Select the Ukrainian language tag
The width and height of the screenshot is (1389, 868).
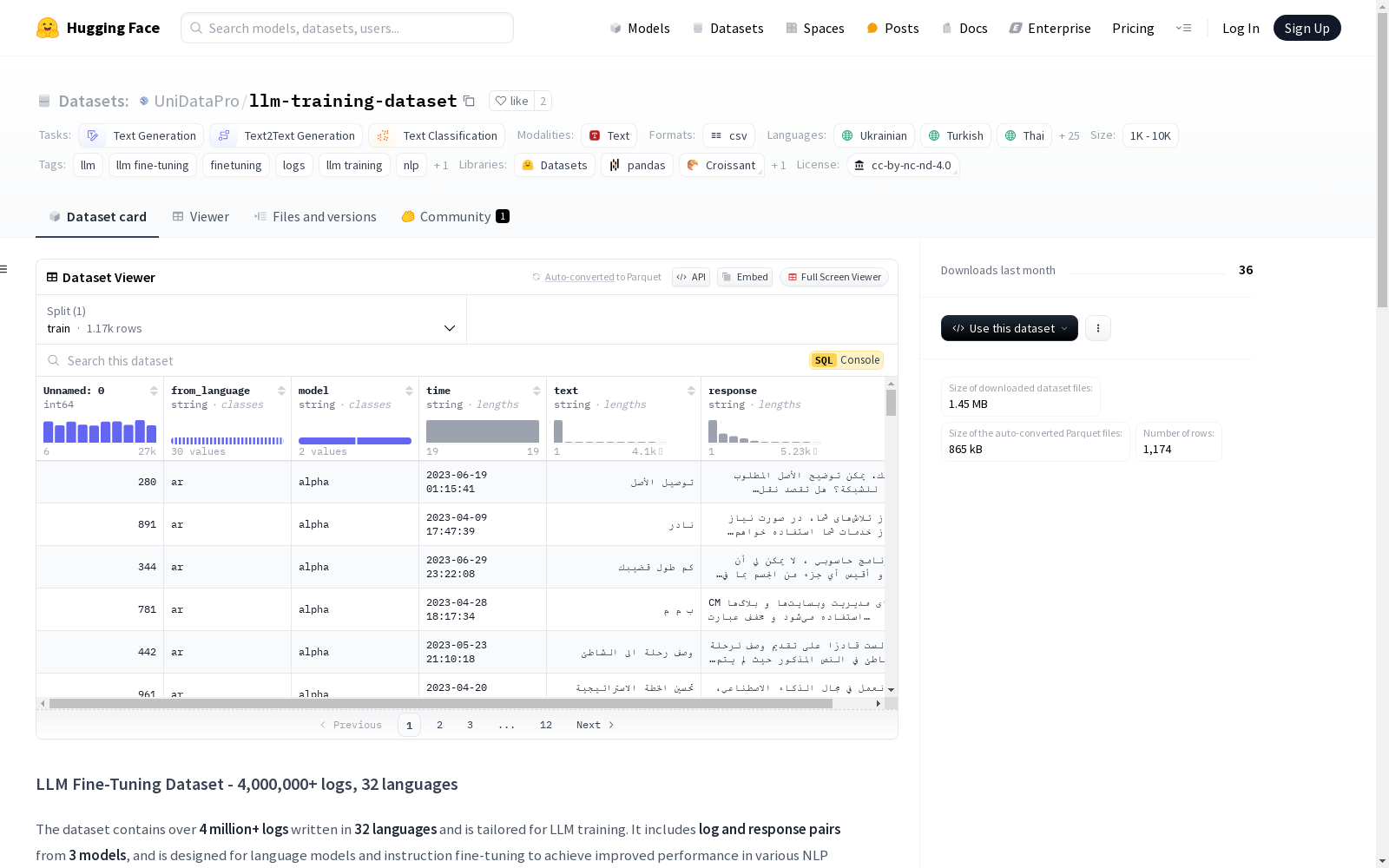(x=874, y=135)
